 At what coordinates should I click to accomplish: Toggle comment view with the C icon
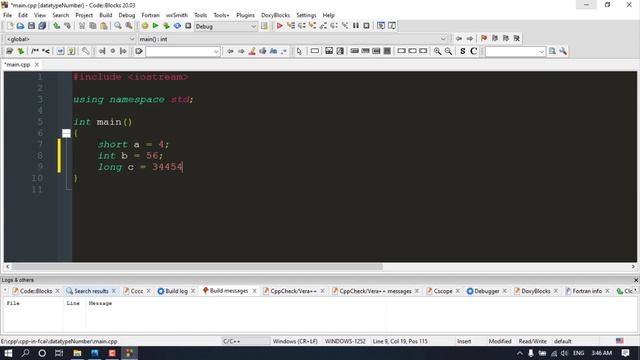coord(473,51)
